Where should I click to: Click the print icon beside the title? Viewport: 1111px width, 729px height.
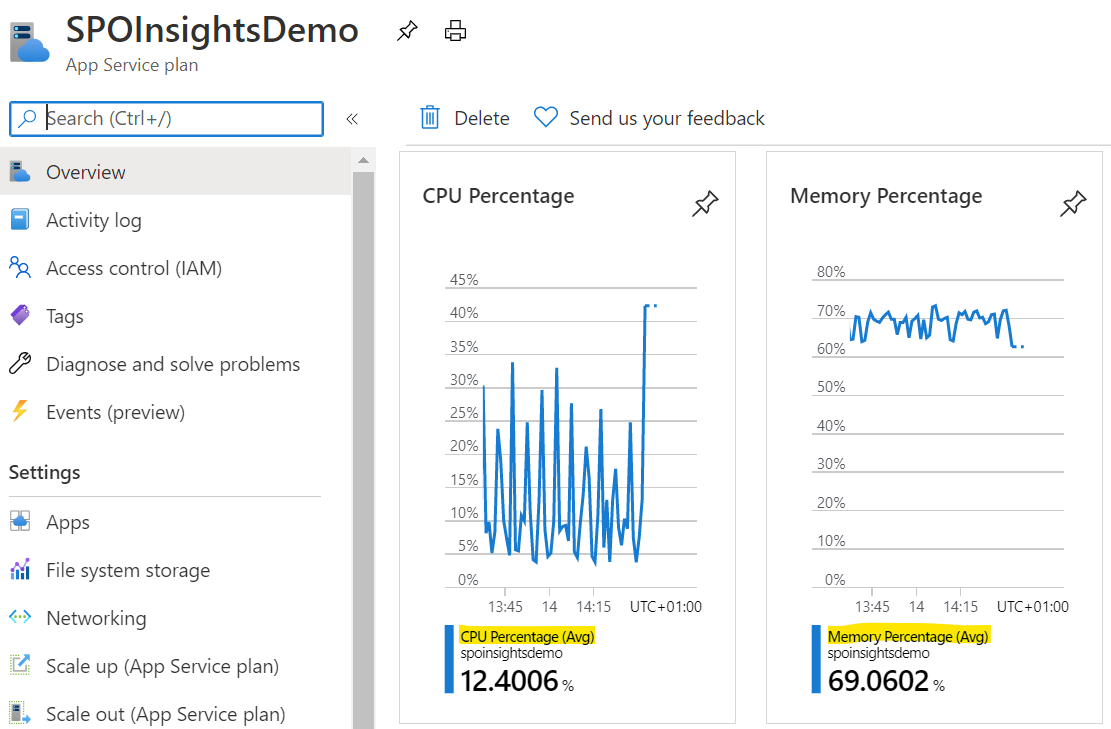pyautogui.click(x=455, y=30)
